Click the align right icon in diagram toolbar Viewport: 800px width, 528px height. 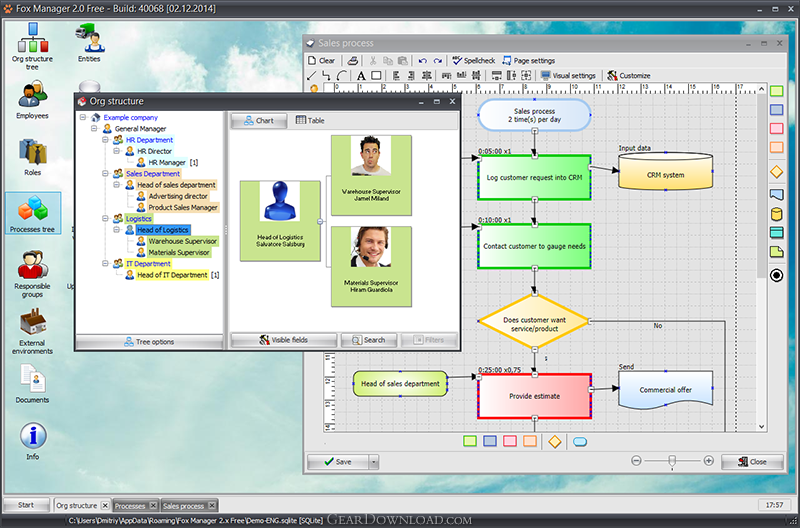[411, 76]
